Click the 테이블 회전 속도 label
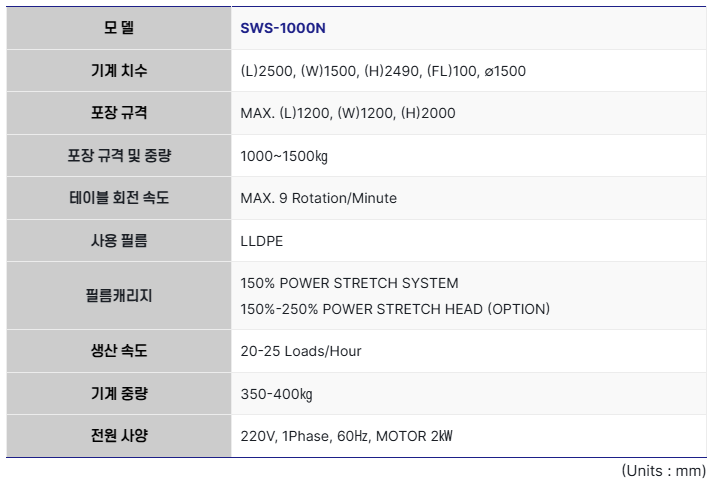This screenshot has width=712, height=486. 119,198
